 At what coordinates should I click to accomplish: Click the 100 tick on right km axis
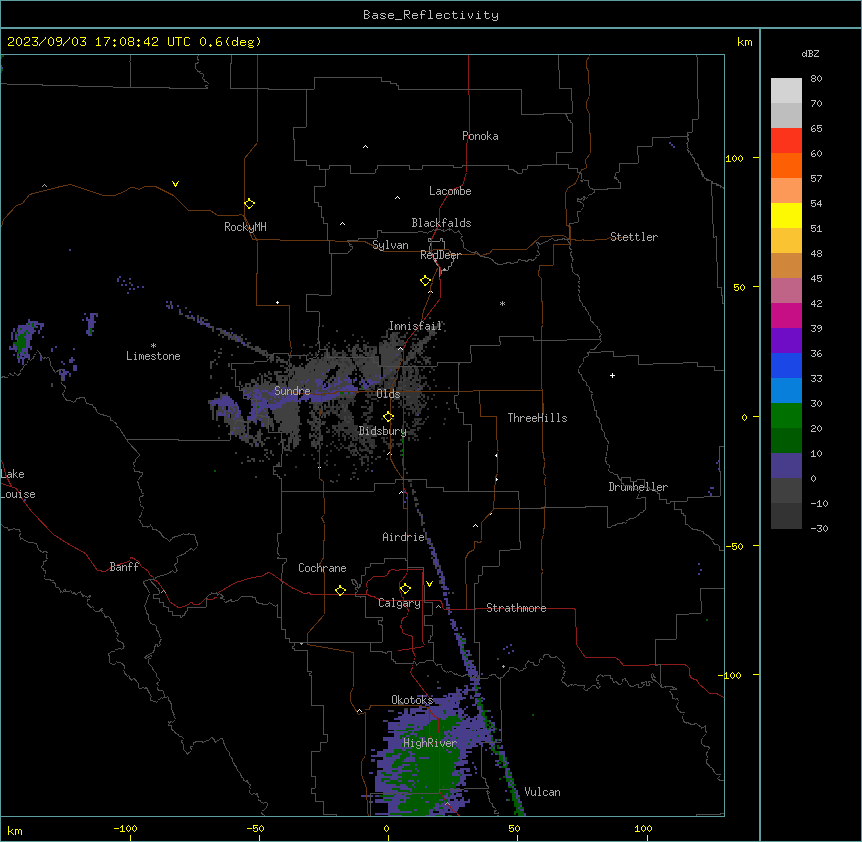[734, 158]
